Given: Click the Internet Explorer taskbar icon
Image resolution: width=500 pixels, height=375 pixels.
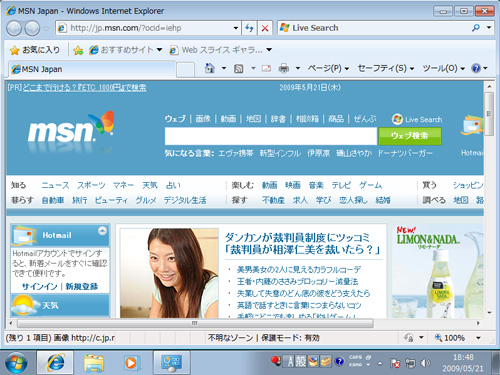Looking at the screenshot, I should tap(55, 362).
